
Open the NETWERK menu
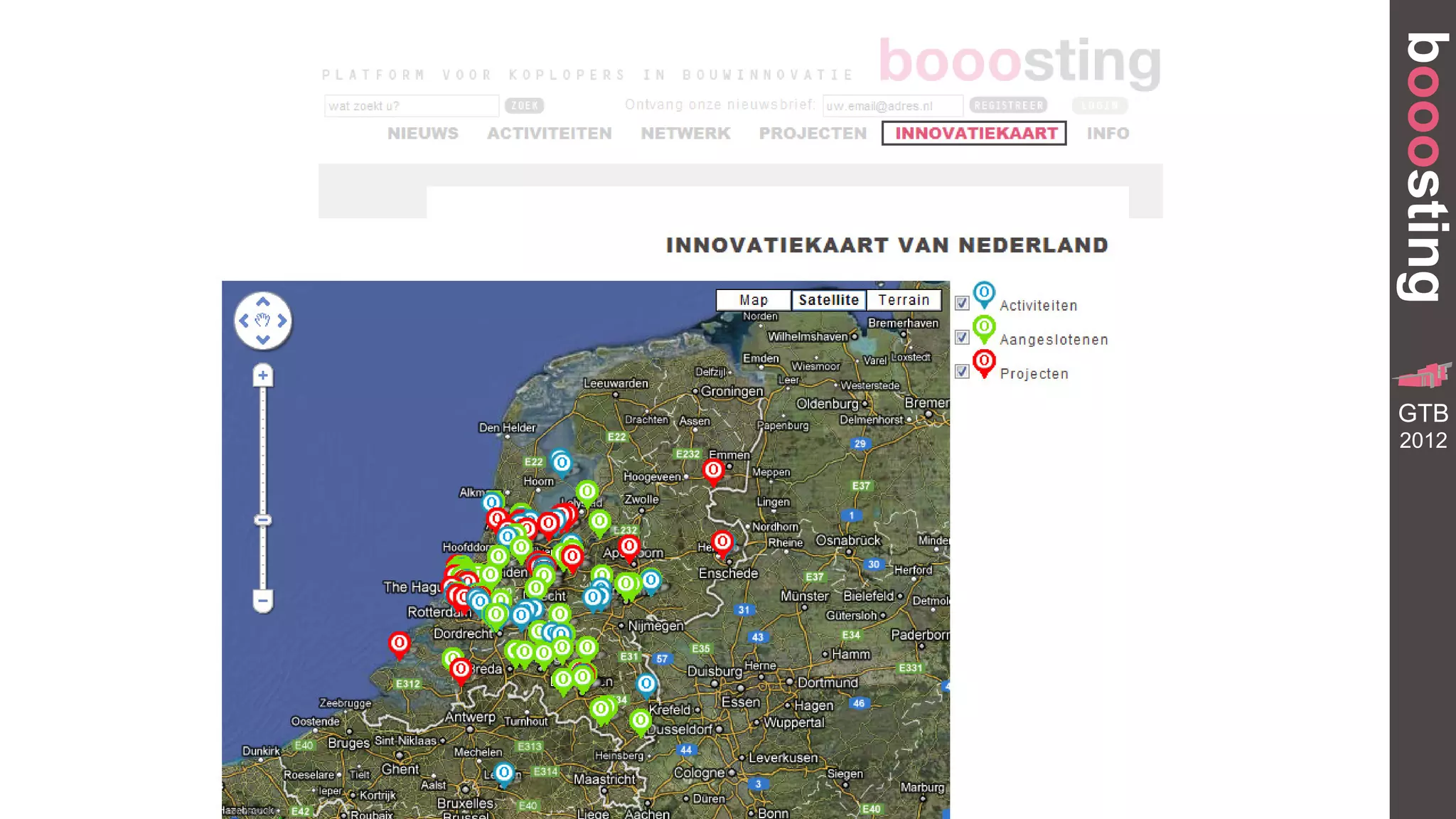(x=685, y=134)
